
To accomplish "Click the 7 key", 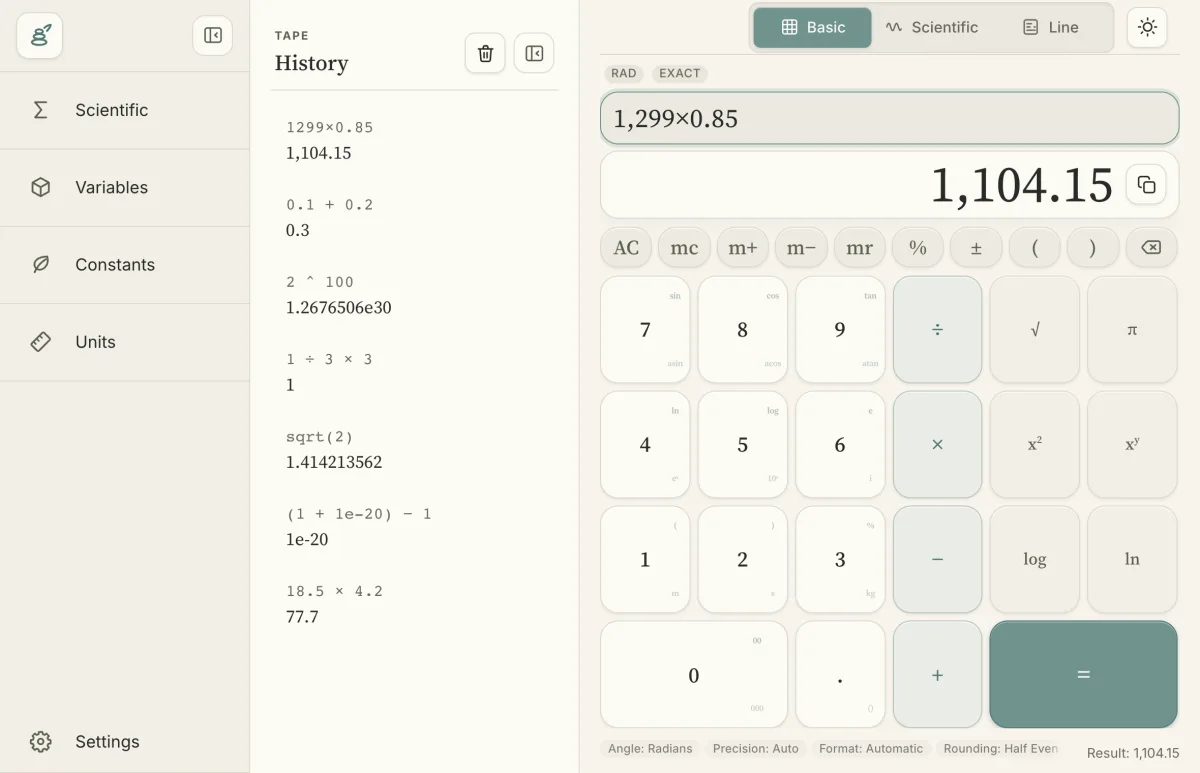I will [645, 329].
